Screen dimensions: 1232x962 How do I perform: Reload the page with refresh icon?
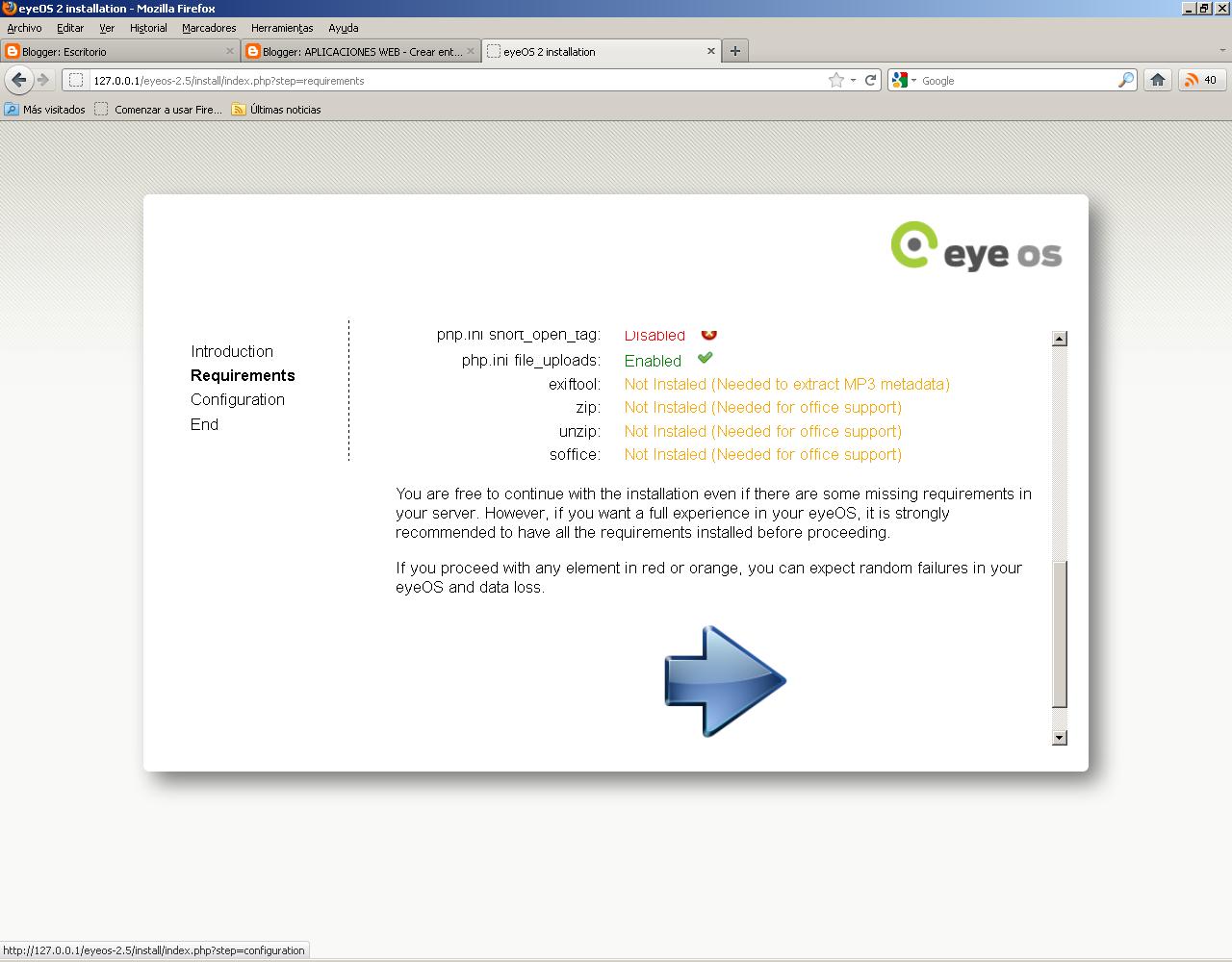pos(870,80)
